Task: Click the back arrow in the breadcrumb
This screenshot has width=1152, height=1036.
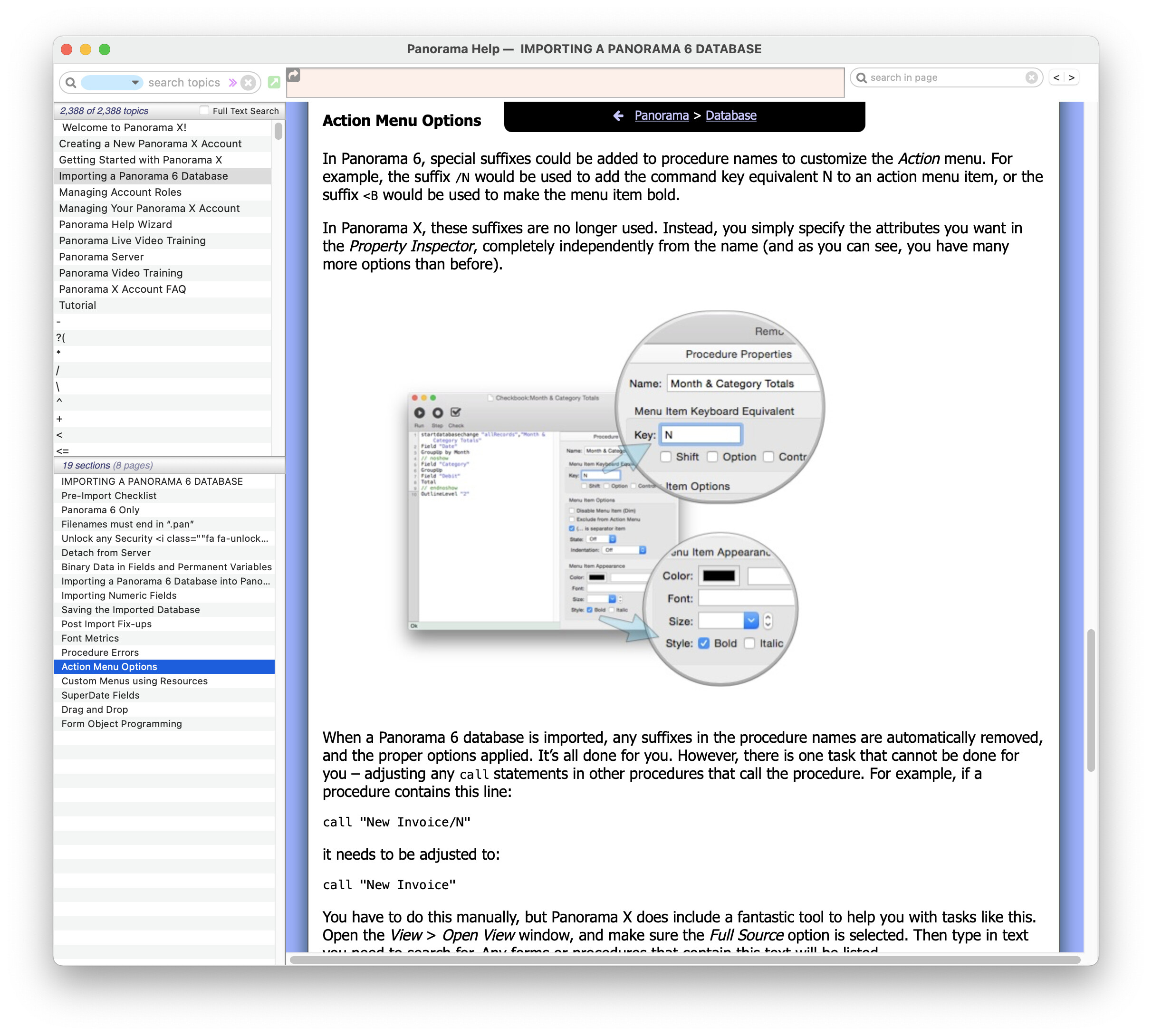Action: (619, 115)
